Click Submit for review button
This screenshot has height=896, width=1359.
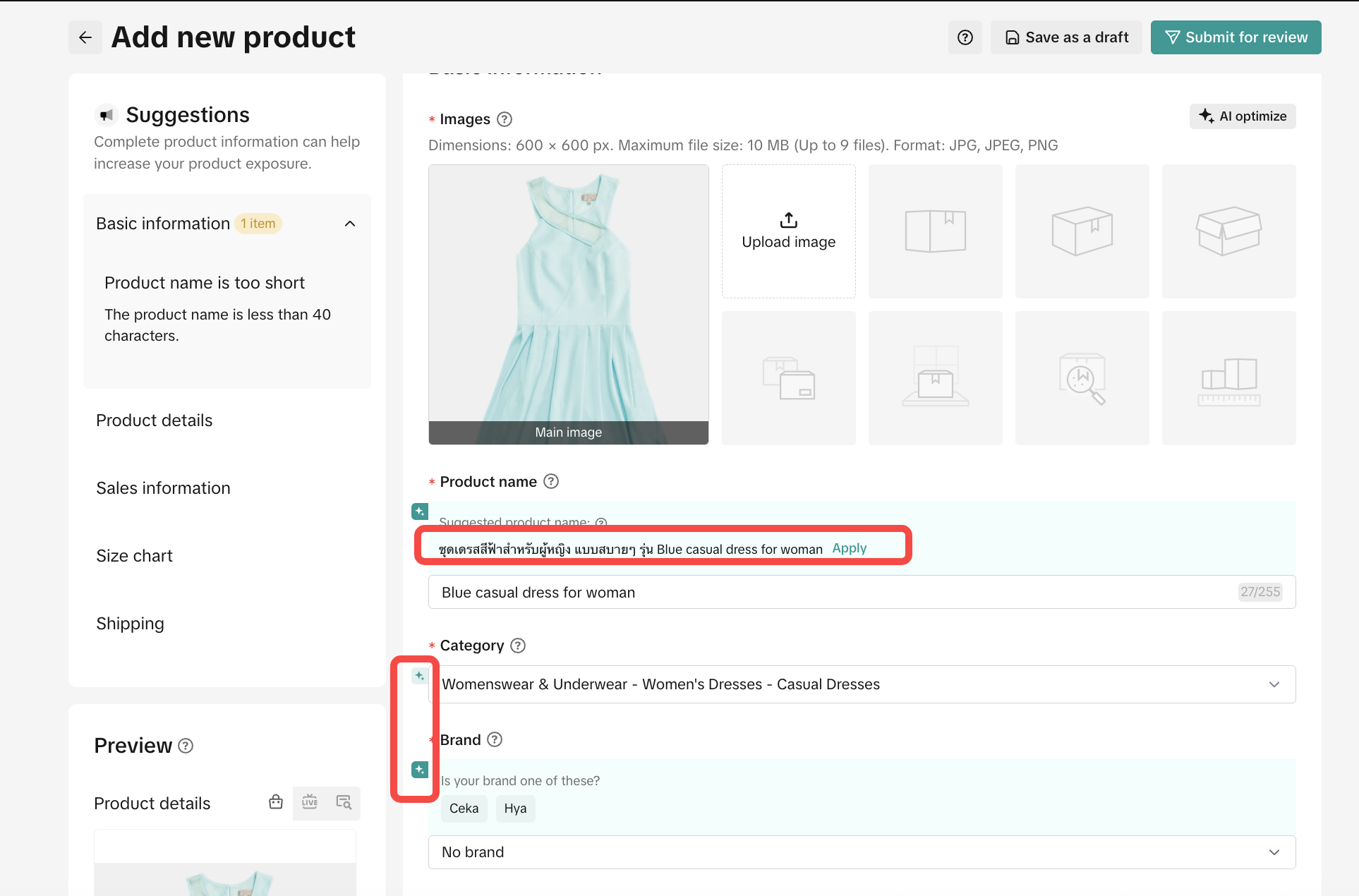coord(1236,37)
